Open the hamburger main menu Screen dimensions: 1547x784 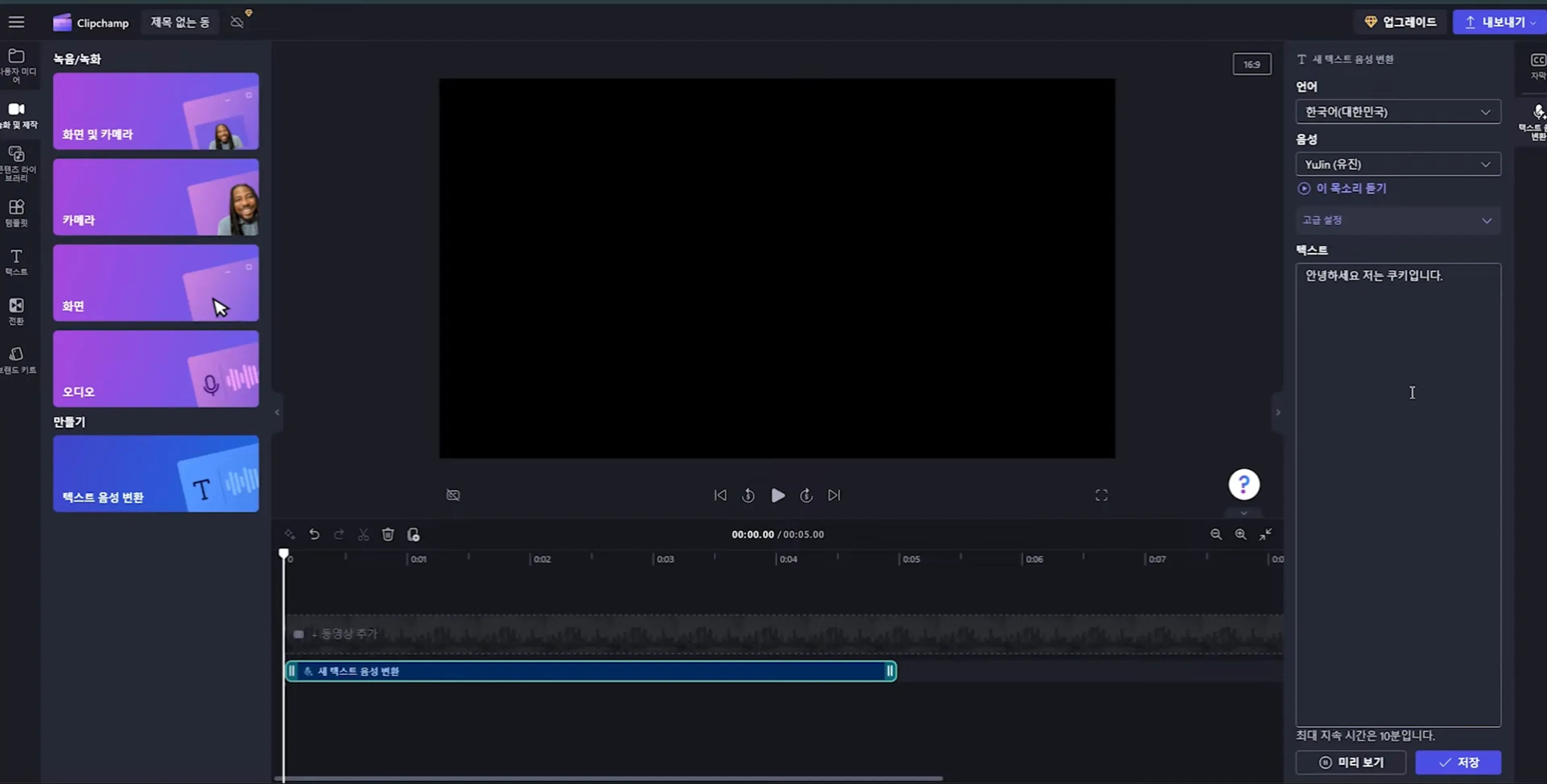pos(17,22)
